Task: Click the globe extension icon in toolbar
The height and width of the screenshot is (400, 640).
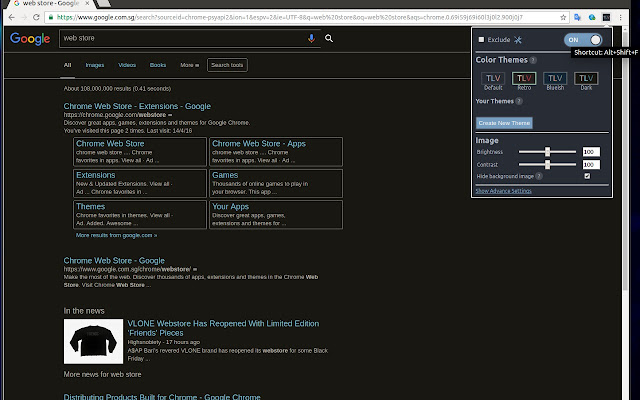Action: pyautogui.click(x=592, y=17)
